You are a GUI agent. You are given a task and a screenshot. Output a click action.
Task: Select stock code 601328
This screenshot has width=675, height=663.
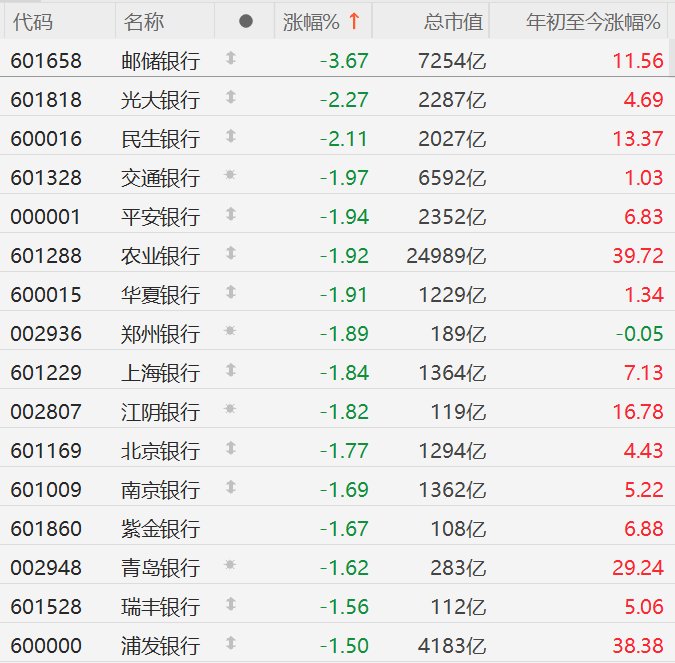46,178
